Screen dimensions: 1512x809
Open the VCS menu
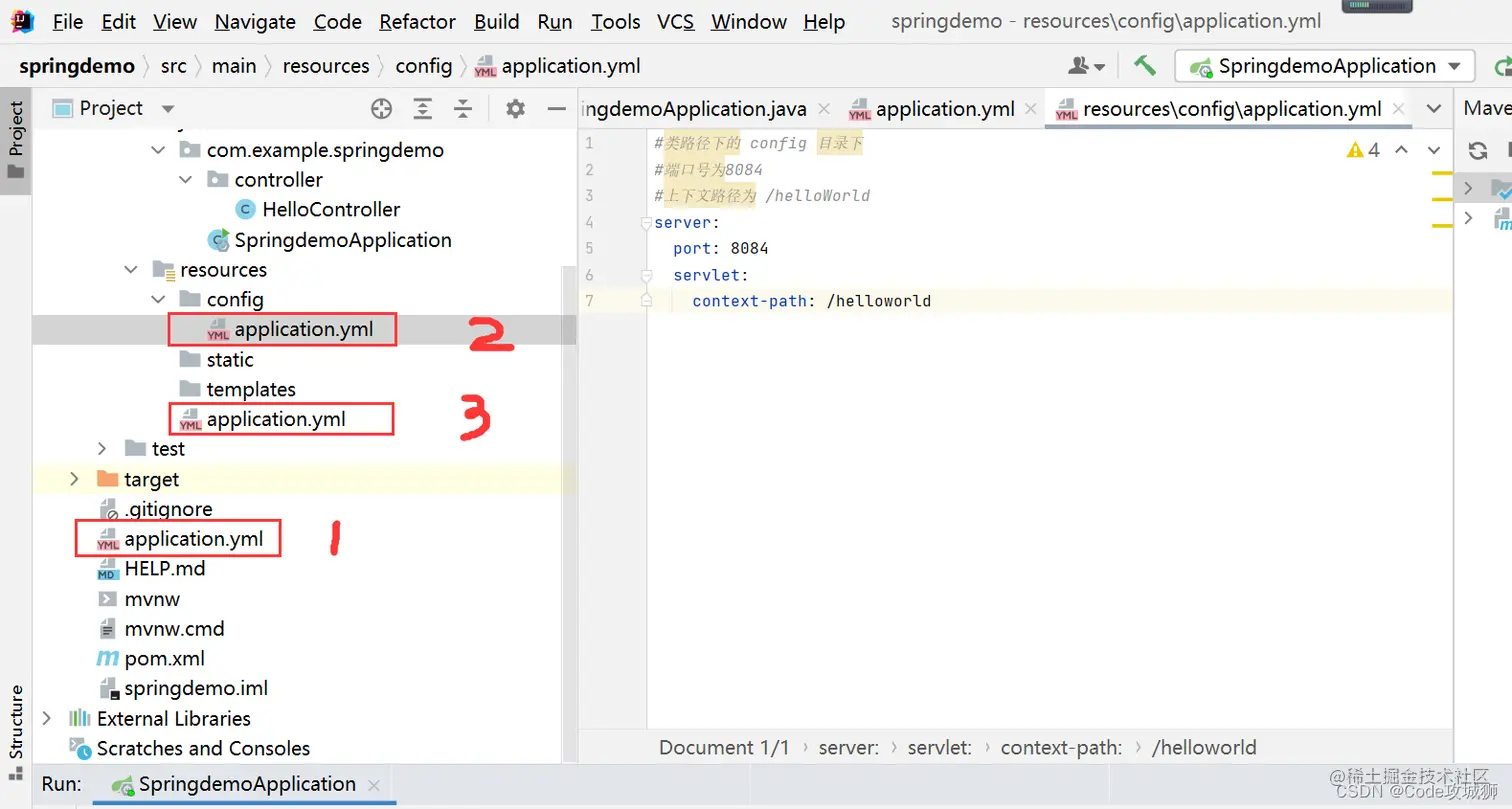[x=676, y=21]
